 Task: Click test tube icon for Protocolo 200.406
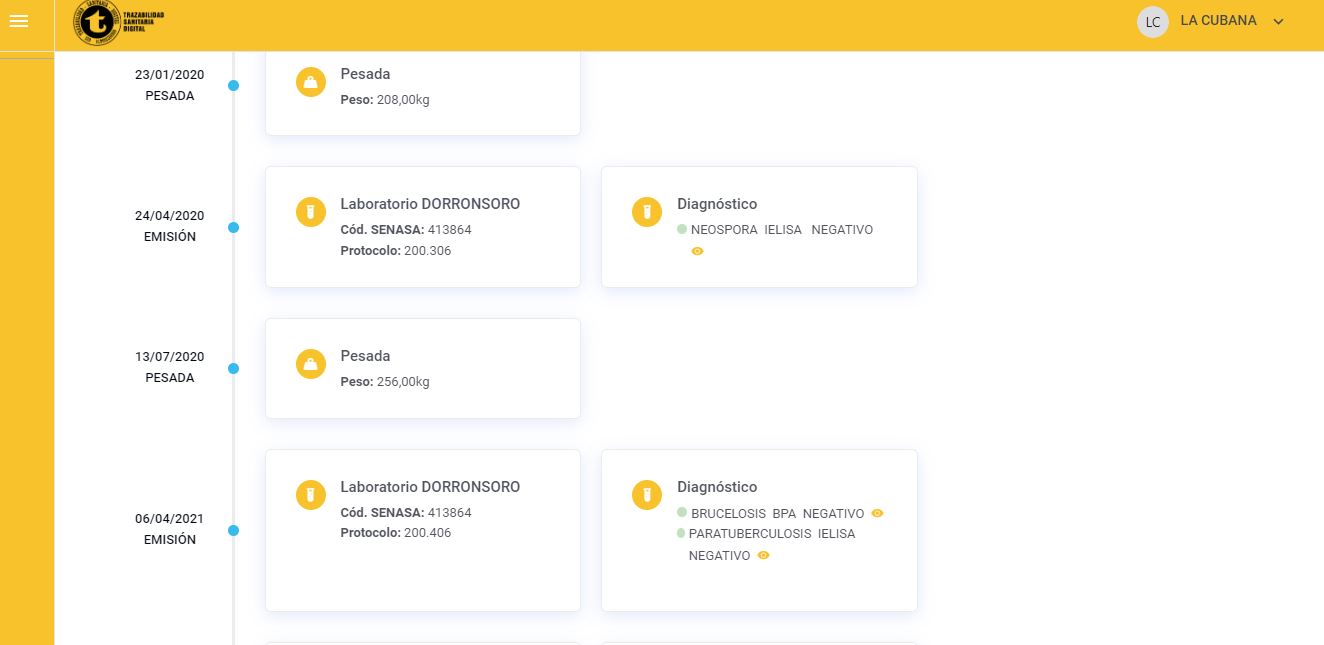[311, 495]
